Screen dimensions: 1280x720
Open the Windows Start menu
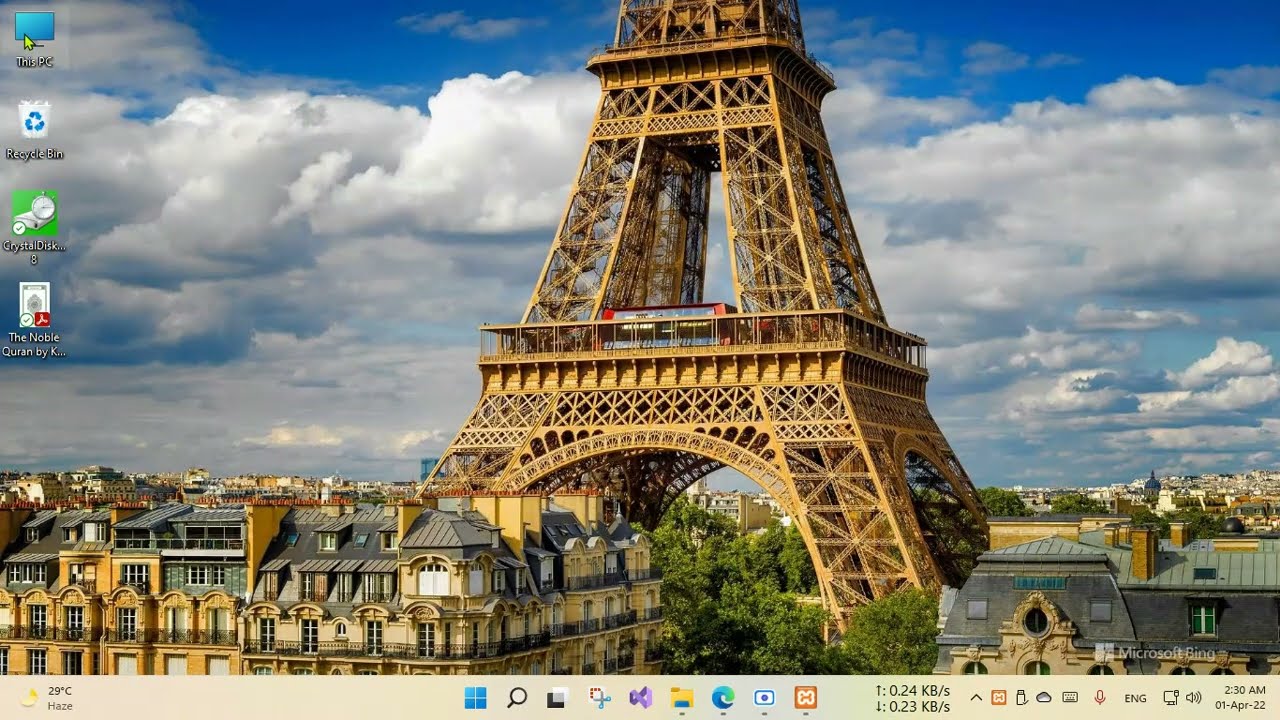[475, 698]
